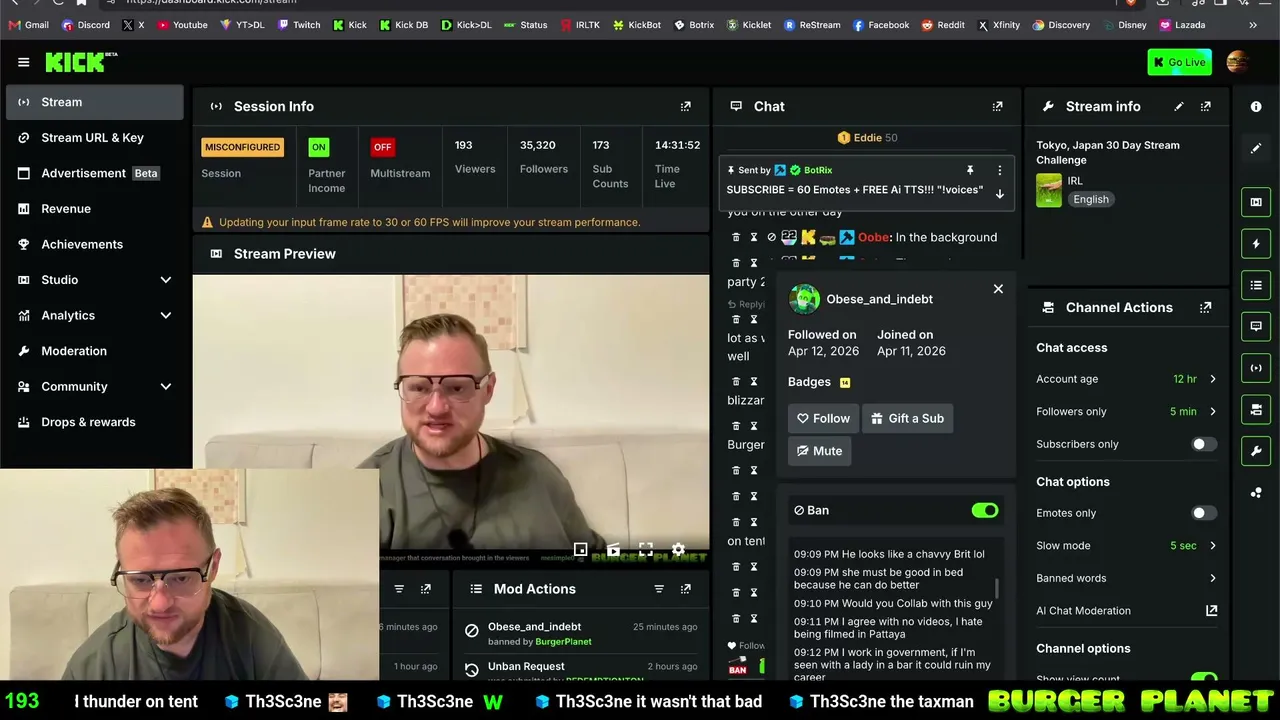Open Slow mode 5 sec setting
This screenshot has width=1280, height=720.
[x=1126, y=545]
